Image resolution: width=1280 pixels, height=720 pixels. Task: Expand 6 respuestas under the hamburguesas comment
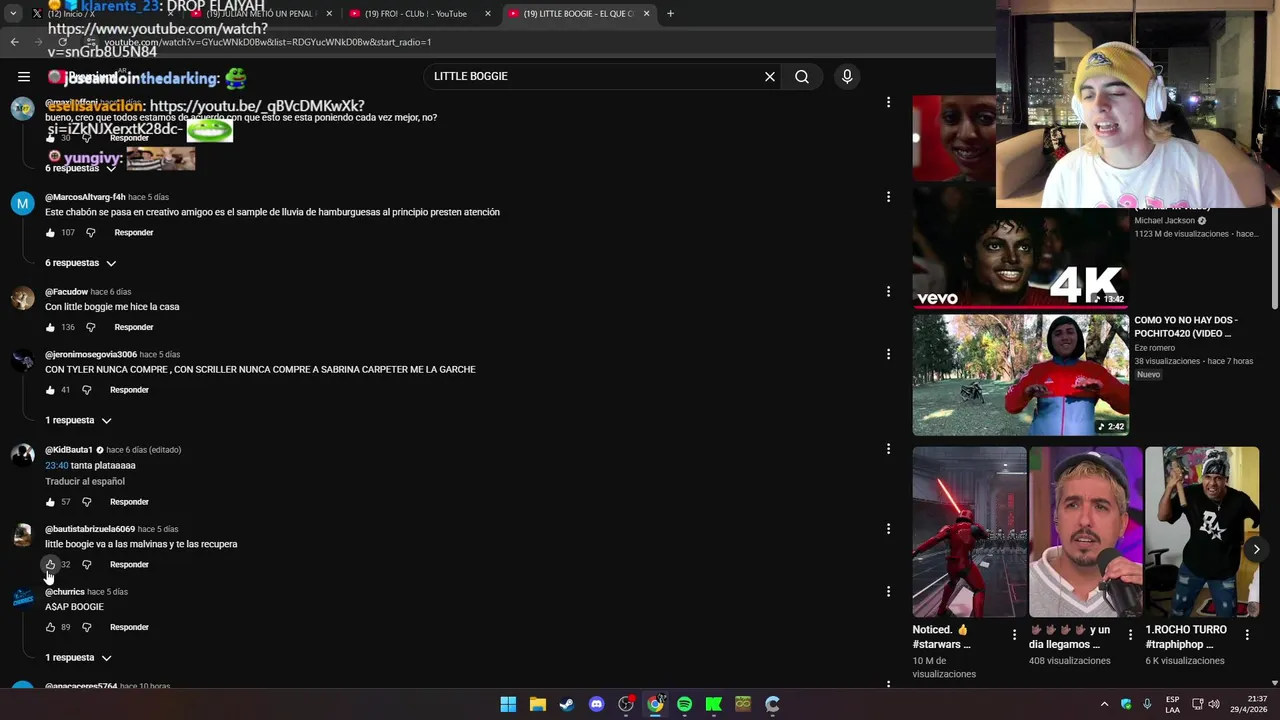pos(80,263)
